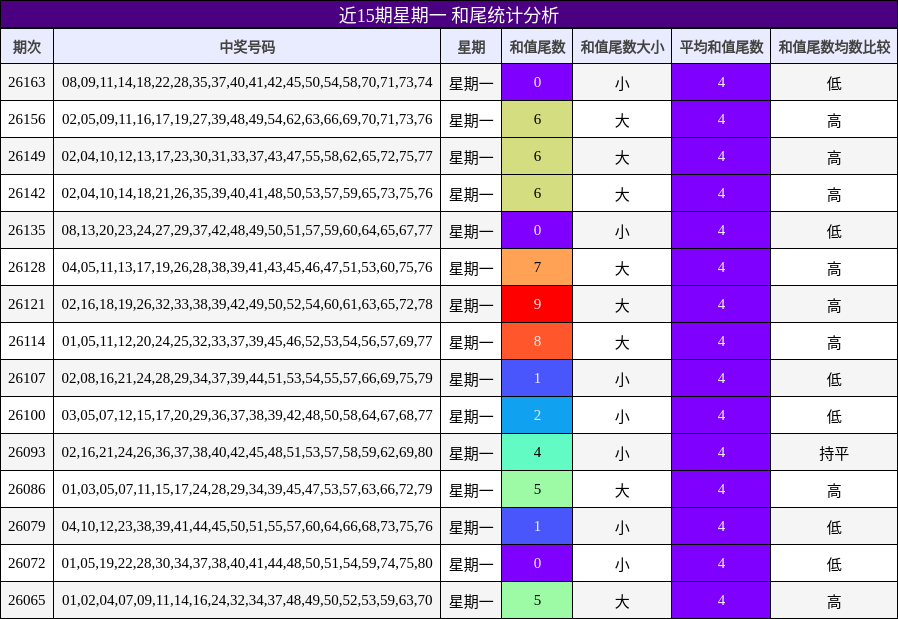Click winning numbers of issue 26142
The width and height of the screenshot is (898, 619).
247,193
